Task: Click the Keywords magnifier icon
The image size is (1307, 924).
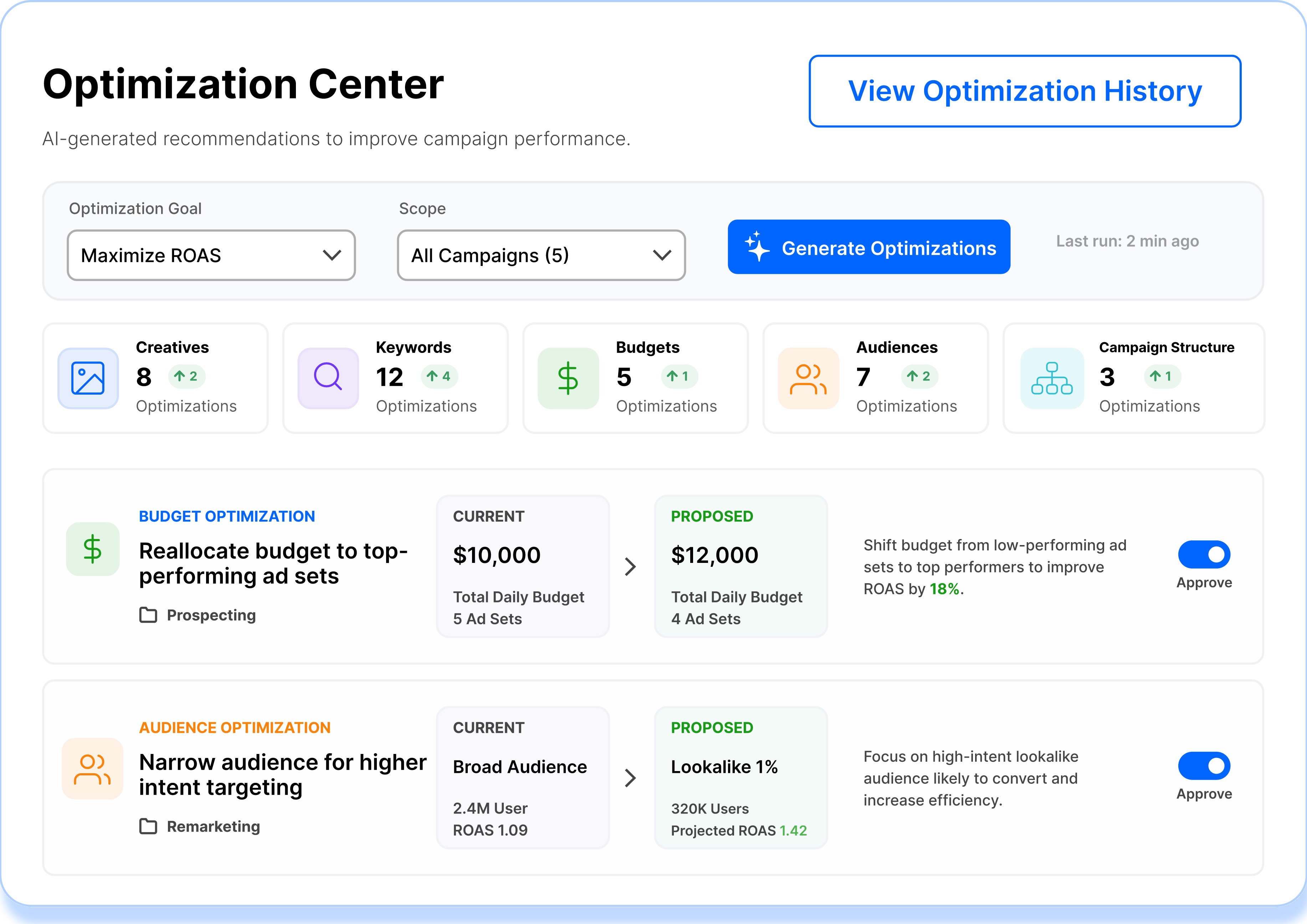Action: [x=328, y=378]
